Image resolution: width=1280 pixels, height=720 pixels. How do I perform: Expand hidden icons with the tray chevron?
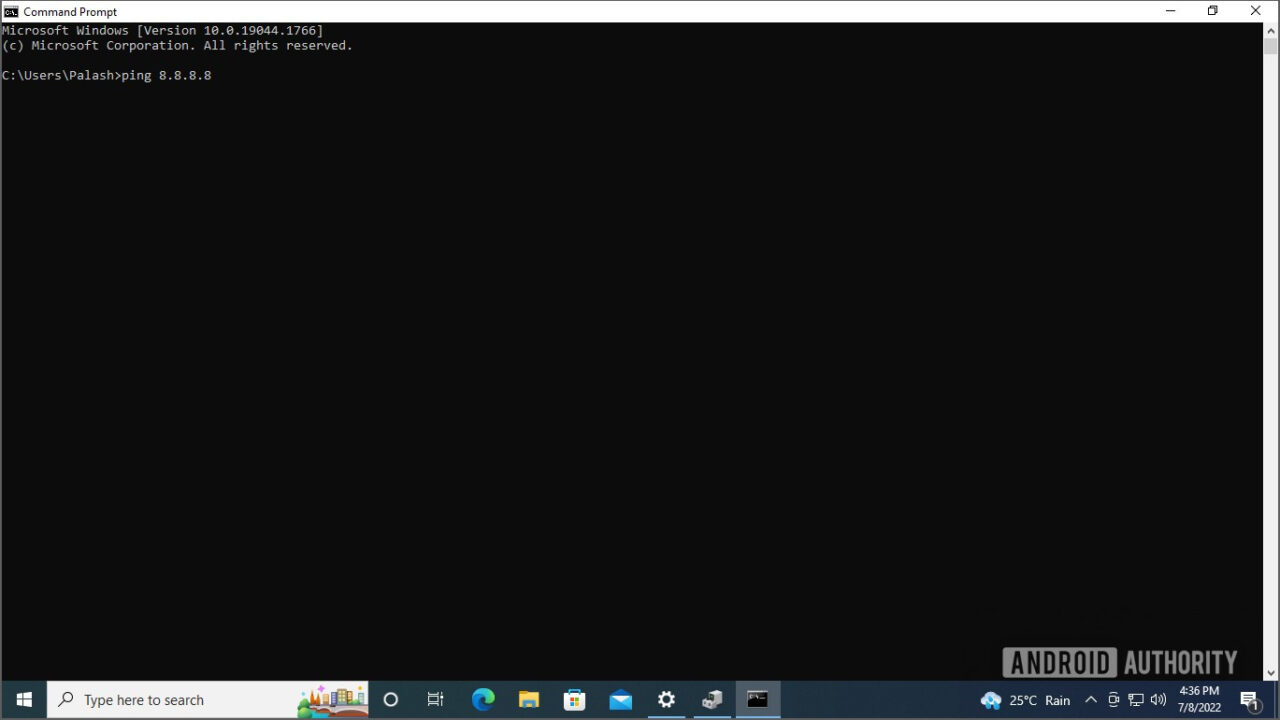click(x=1090, y=699)
